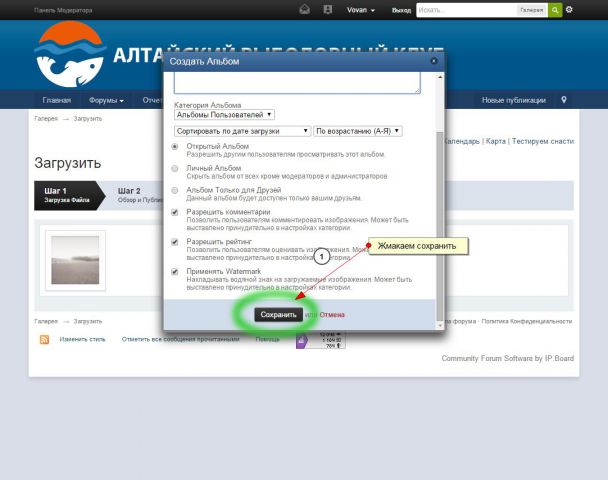608x480 pixels.
Task: Open the Альбомы Пользователей category dropdown
Action: tap(224, 115)
